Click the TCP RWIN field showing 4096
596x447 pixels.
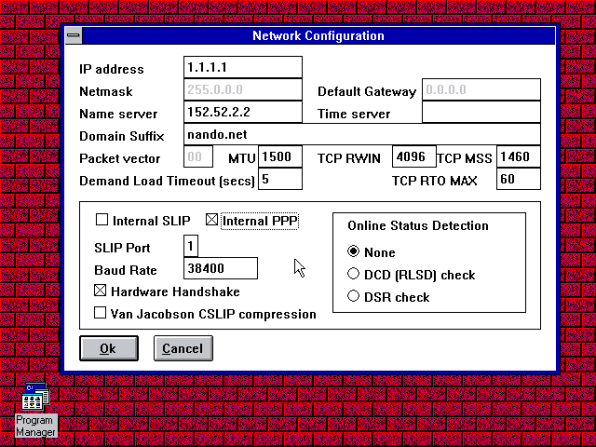point(414,157)
